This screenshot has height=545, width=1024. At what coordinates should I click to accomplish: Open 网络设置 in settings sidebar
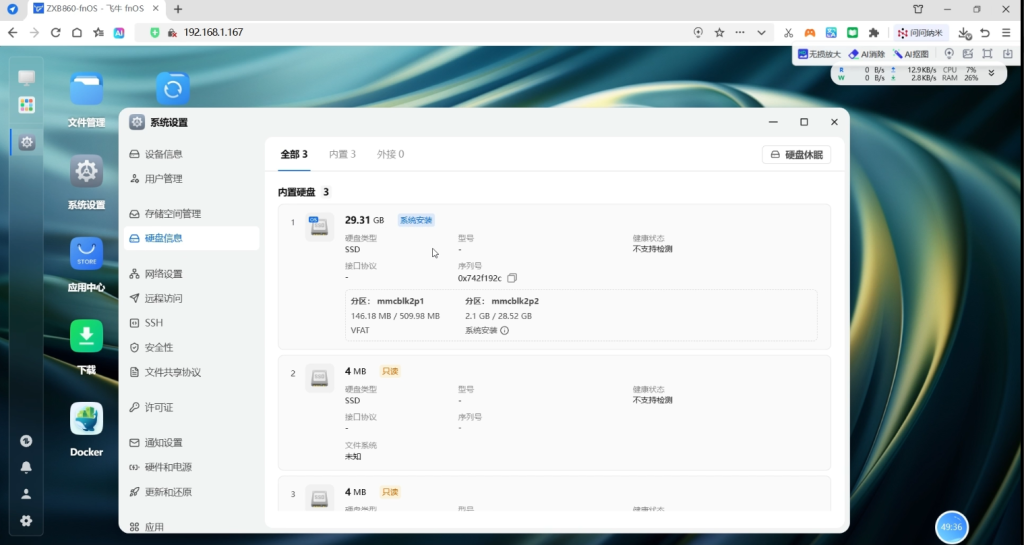(164, 274)
